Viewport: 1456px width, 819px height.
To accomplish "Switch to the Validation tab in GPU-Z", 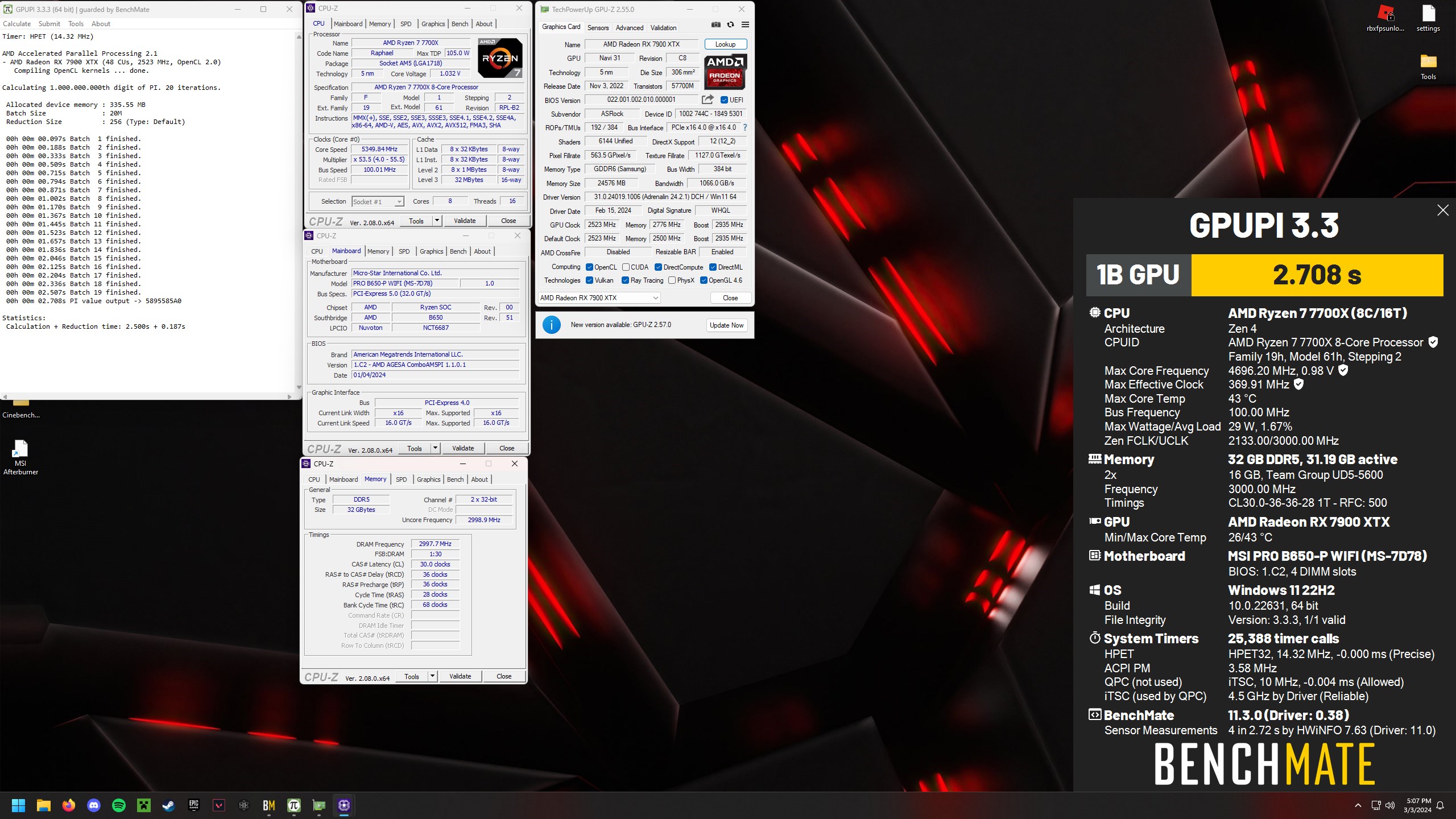I will tap(663, 27).
